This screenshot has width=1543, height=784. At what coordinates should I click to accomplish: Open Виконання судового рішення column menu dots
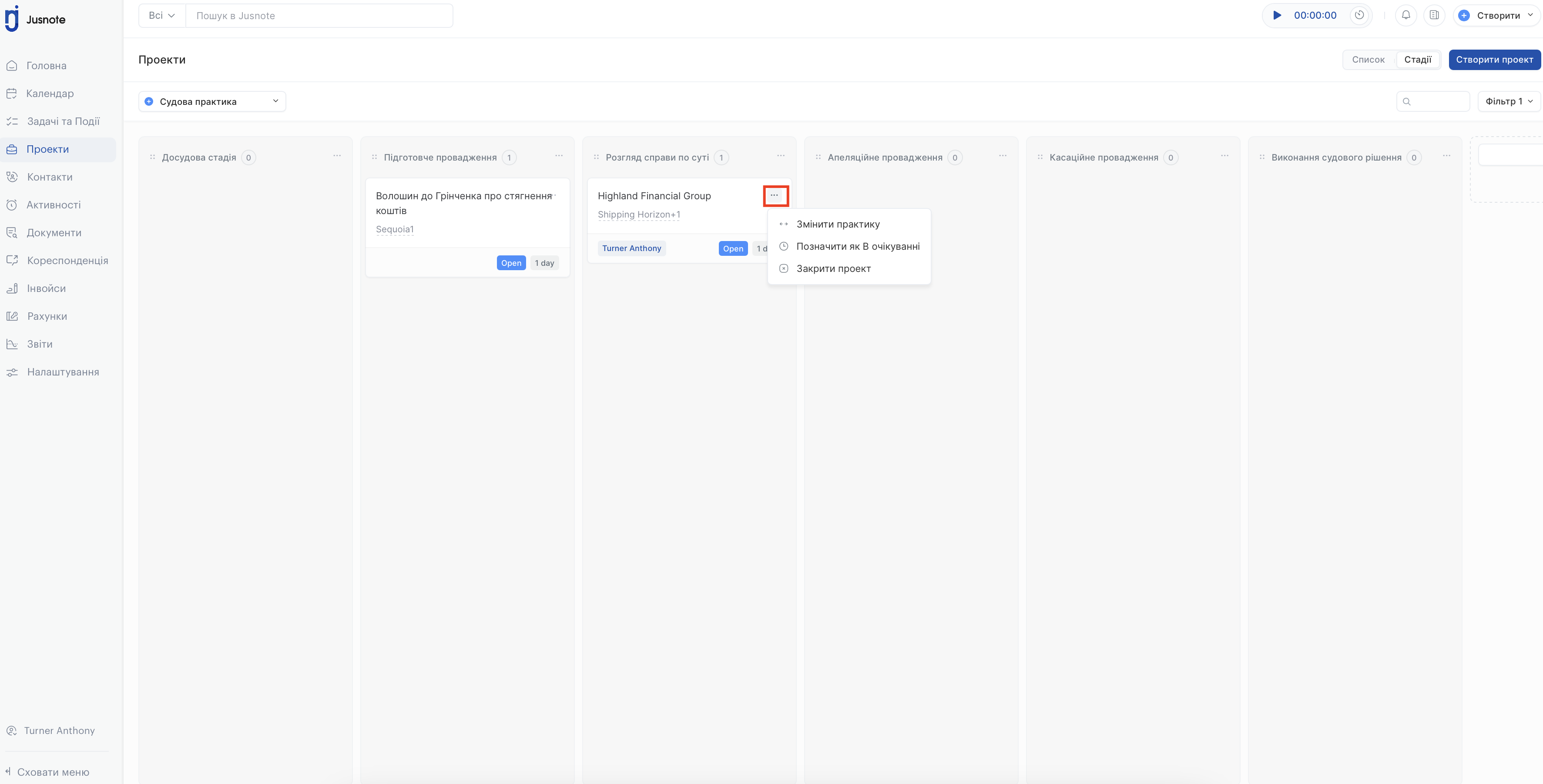click(x=1446, y=156)
